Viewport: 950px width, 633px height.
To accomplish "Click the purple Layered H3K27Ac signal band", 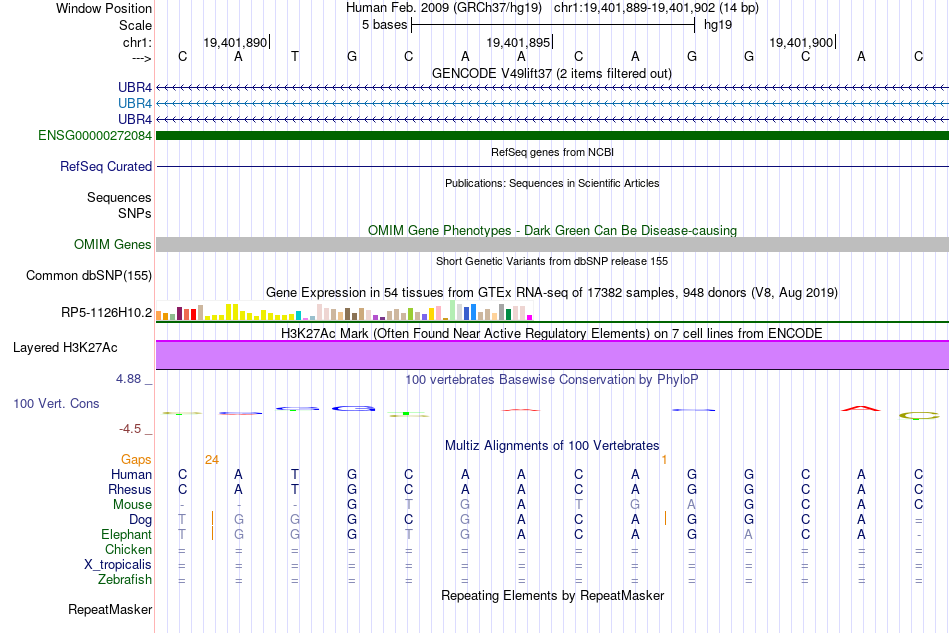I will click(x=552, y=355).
